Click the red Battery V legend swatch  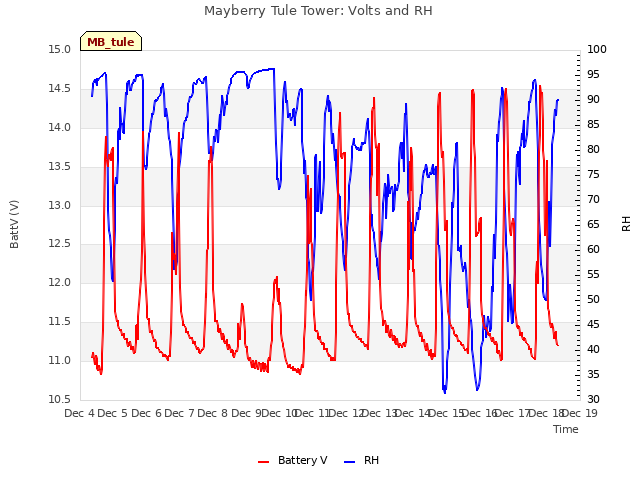point(264,462)
